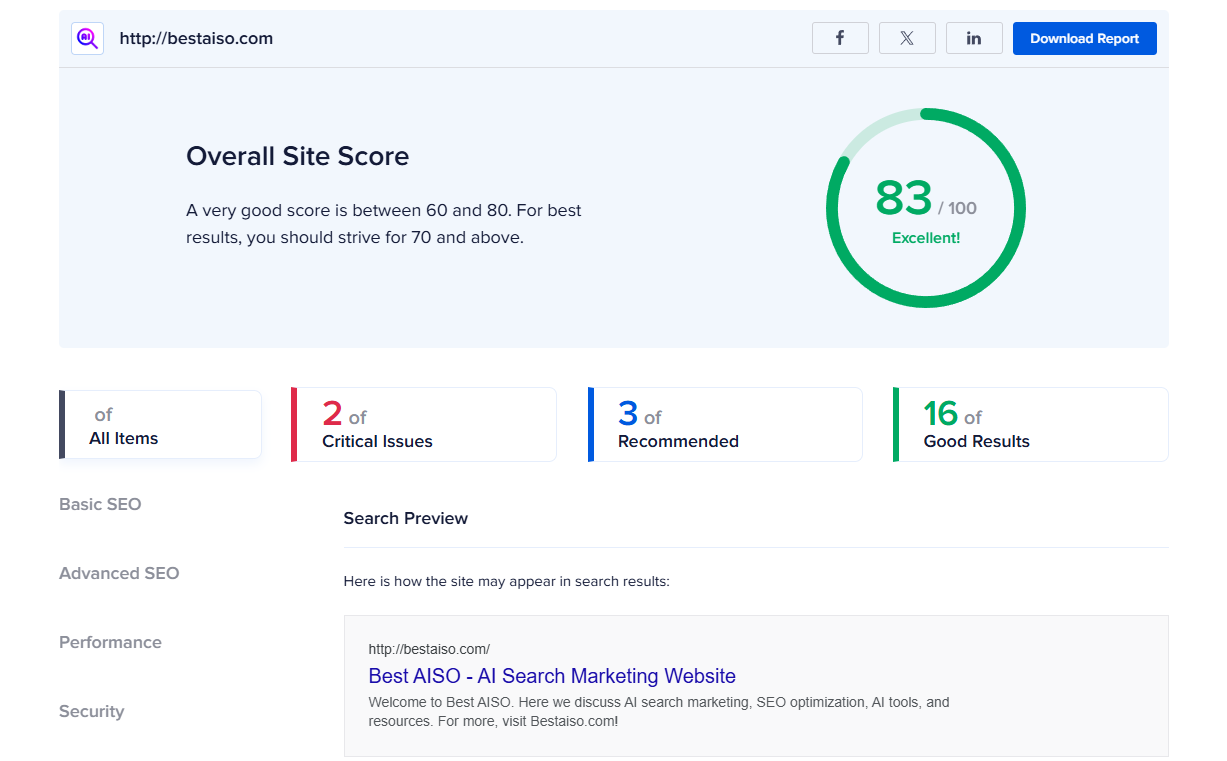Click the Download Report button

1085,38
